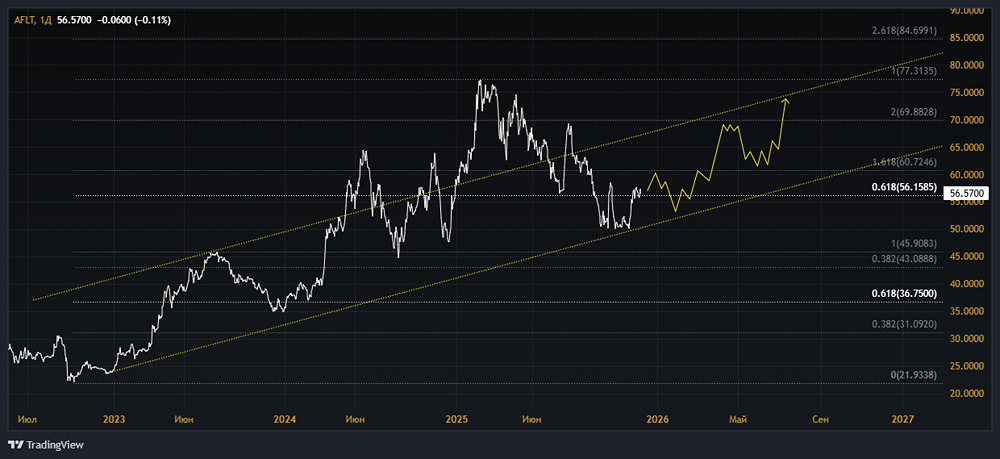This screenshot has width=1000, height=459.
Task: Click the 2027 time axis label
Action: [902, 419]
